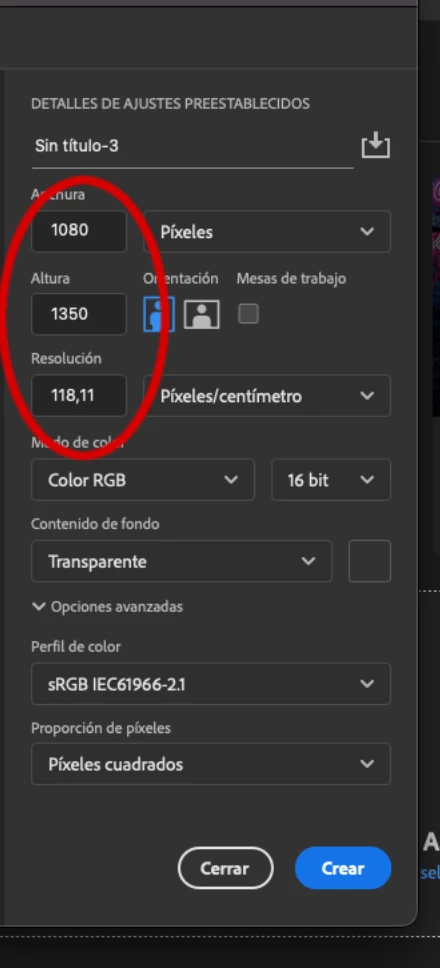Click the height field showing 1350
This screenshot has height=968, width=440.
79,314
